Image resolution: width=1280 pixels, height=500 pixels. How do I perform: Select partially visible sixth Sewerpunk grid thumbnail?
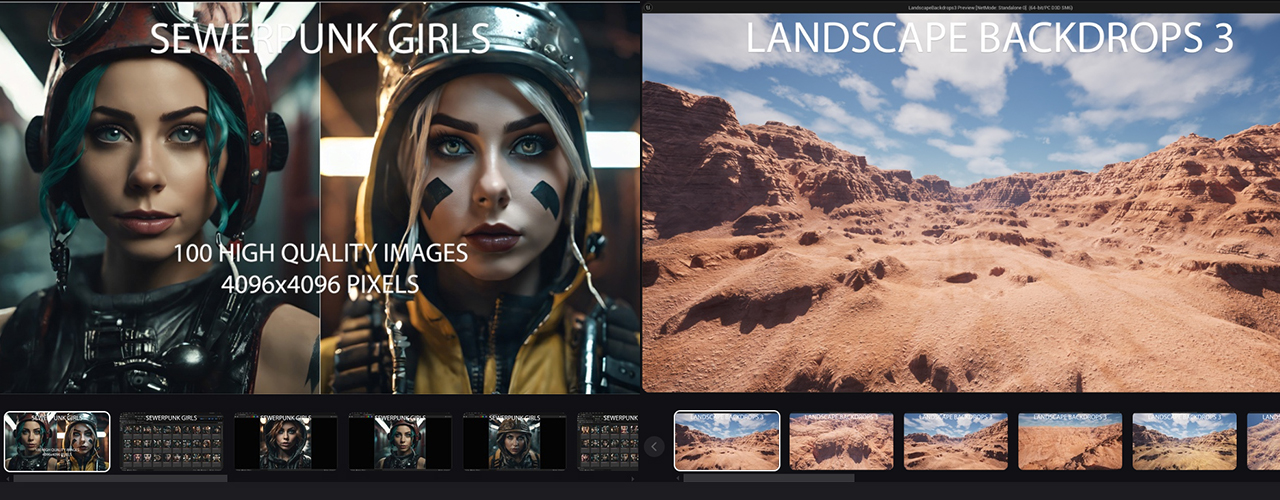(x=608, y=441)
